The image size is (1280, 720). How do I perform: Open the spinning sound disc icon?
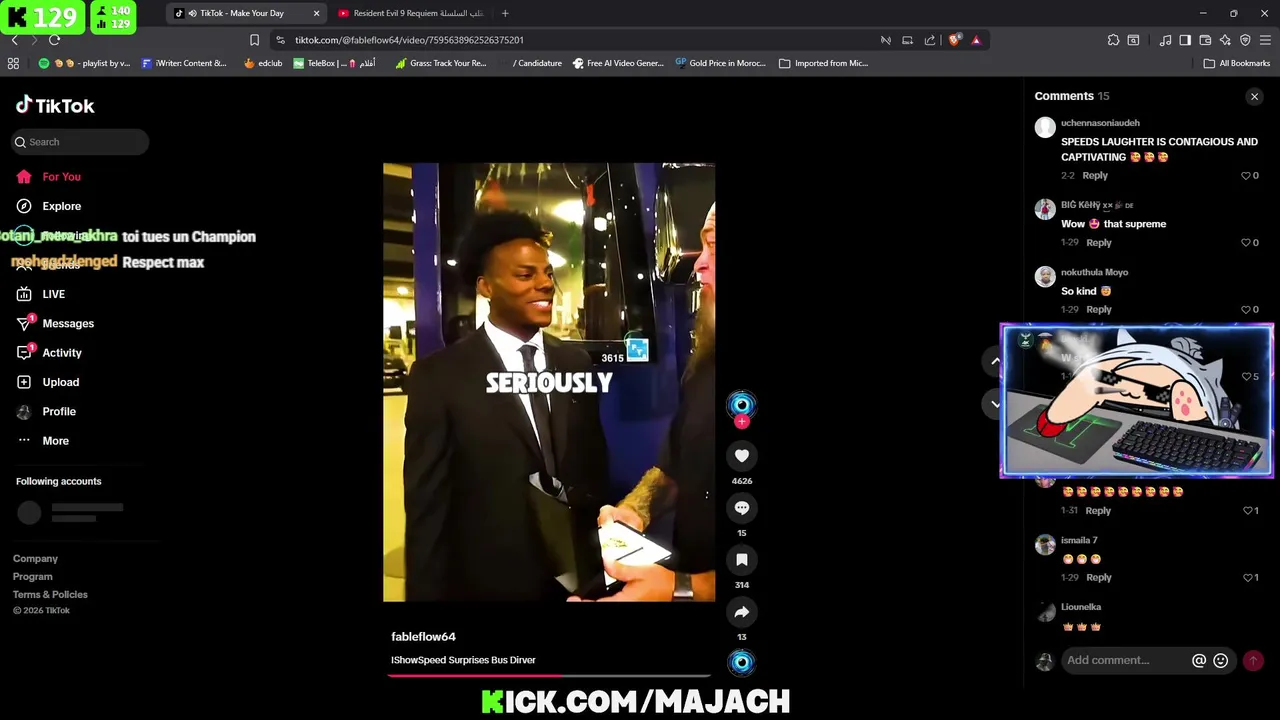[742, 662]
